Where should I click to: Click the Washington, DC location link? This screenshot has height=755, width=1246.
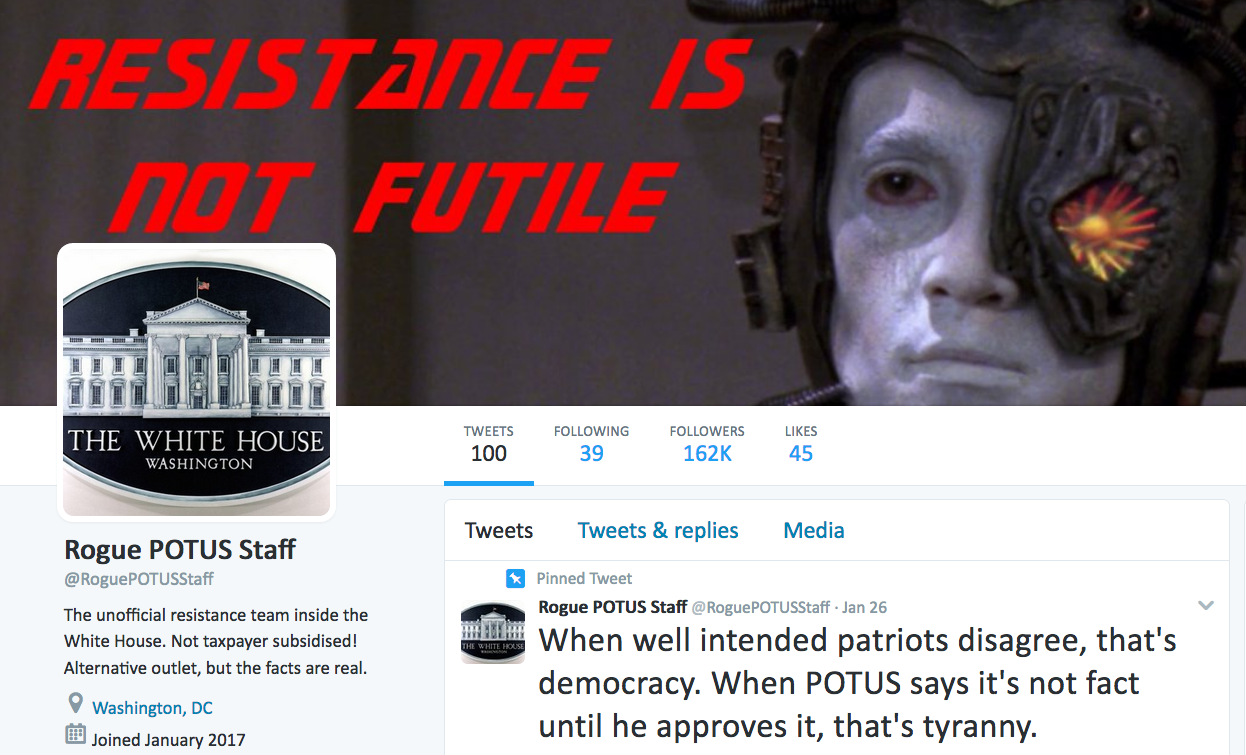[x=152, y=708]
